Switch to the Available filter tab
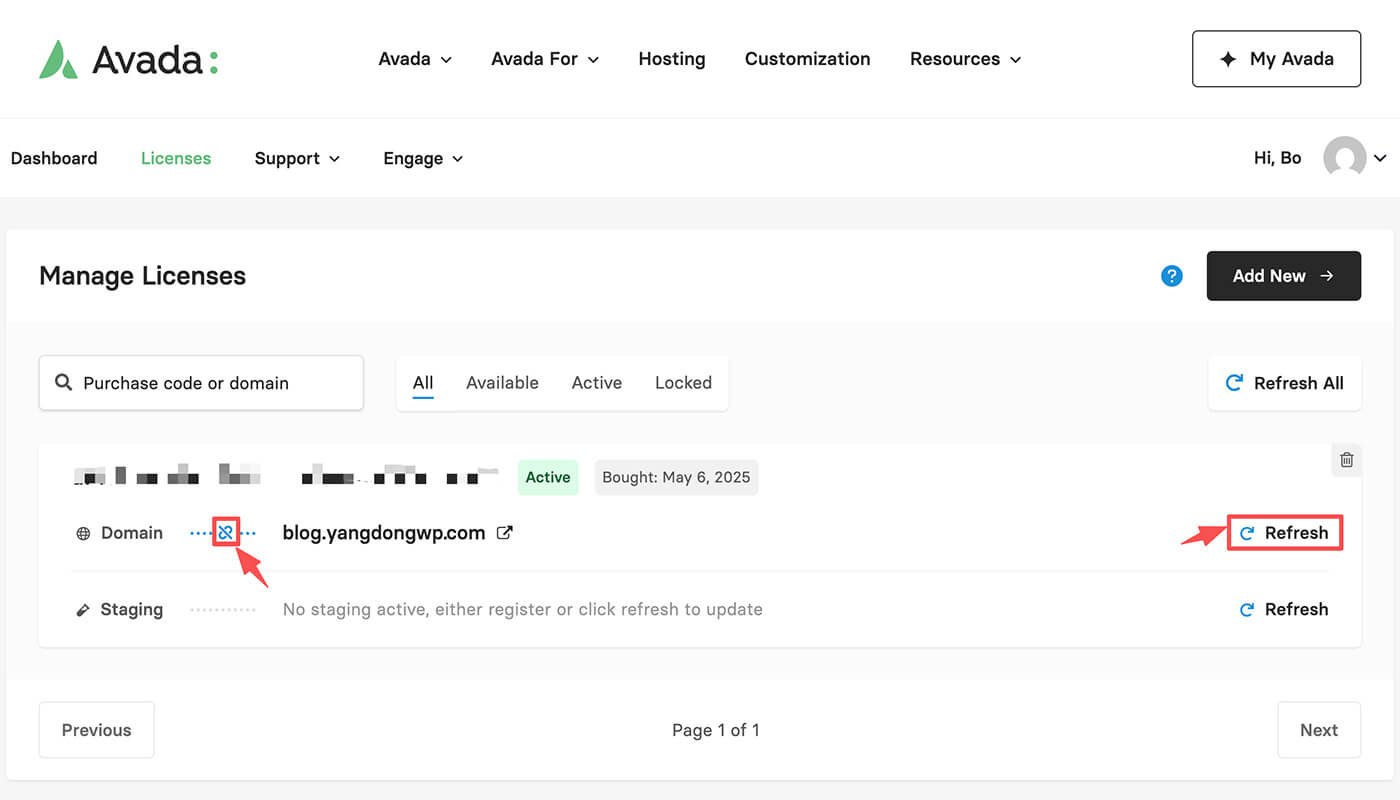1400x800 pixels. tap(502, 383)
